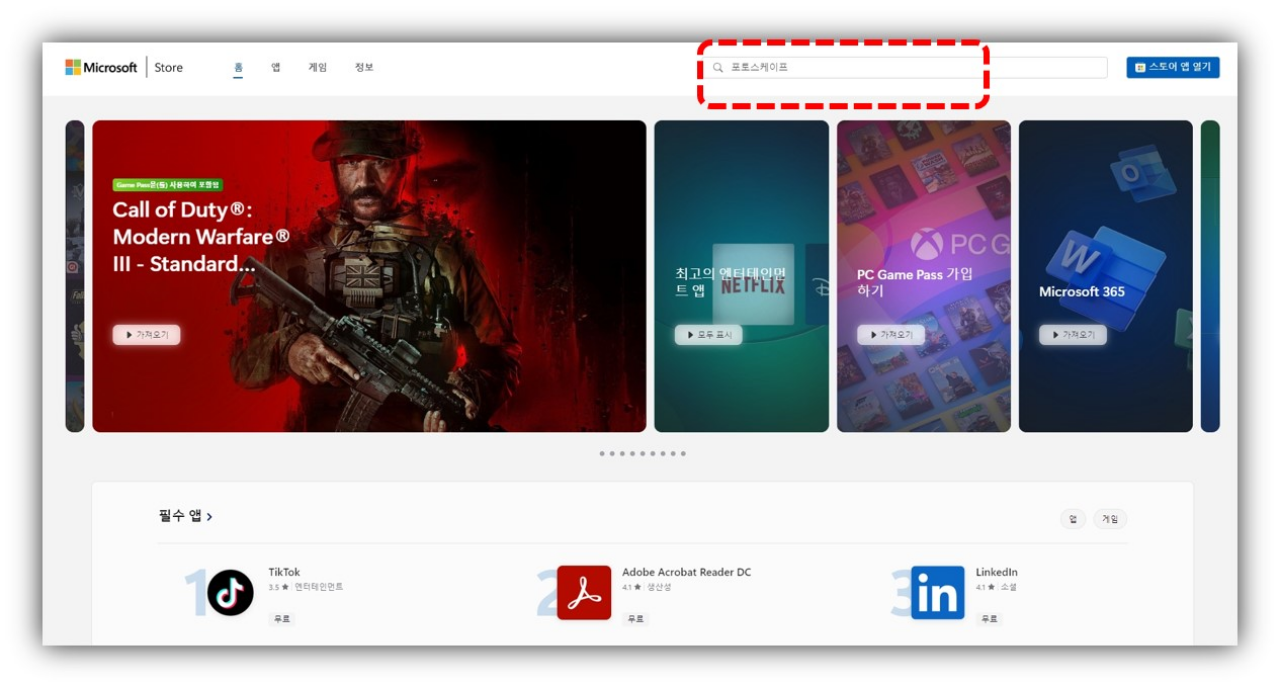Open the LinkedIn app title

pyautogui.click(x=997, y=572)
